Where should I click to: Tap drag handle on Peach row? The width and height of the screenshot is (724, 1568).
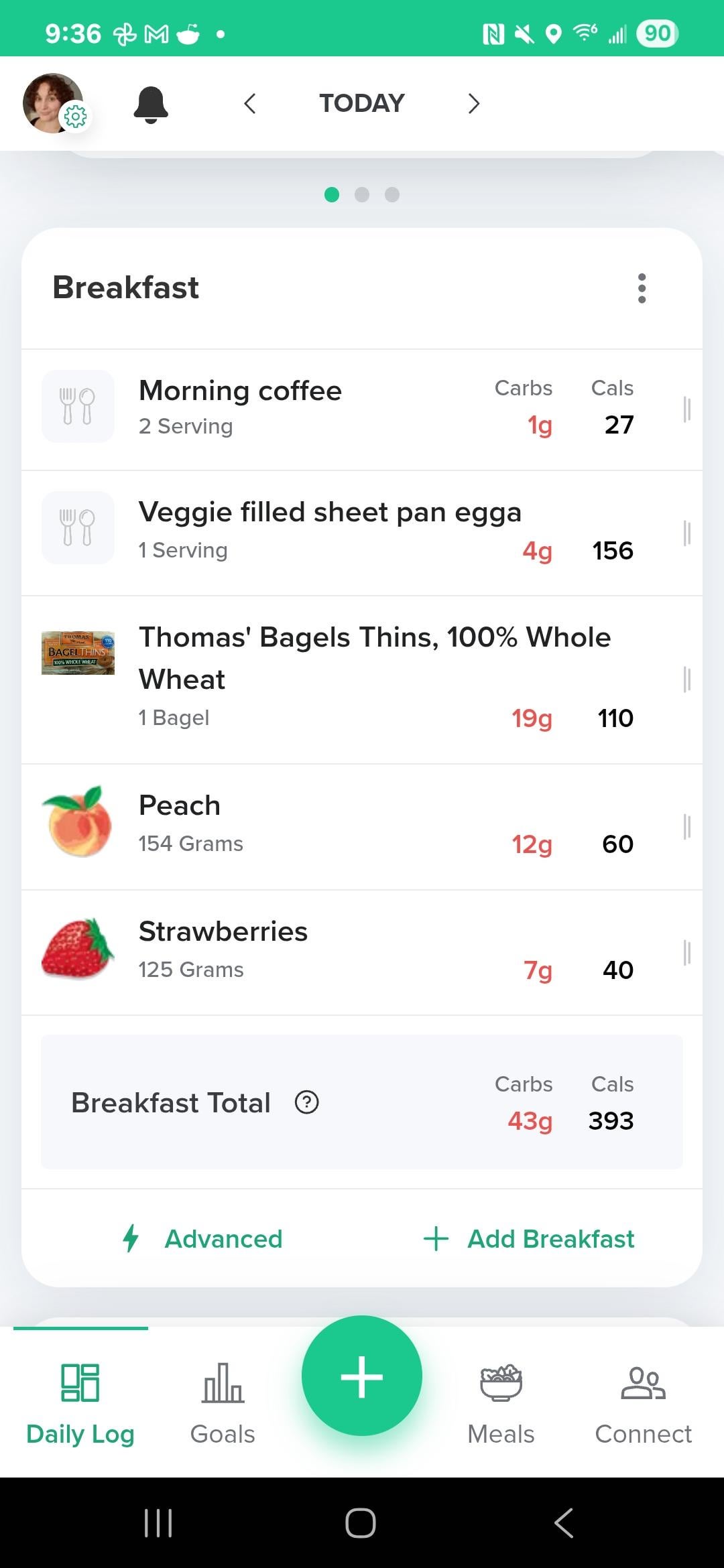[x=686, y=826]
